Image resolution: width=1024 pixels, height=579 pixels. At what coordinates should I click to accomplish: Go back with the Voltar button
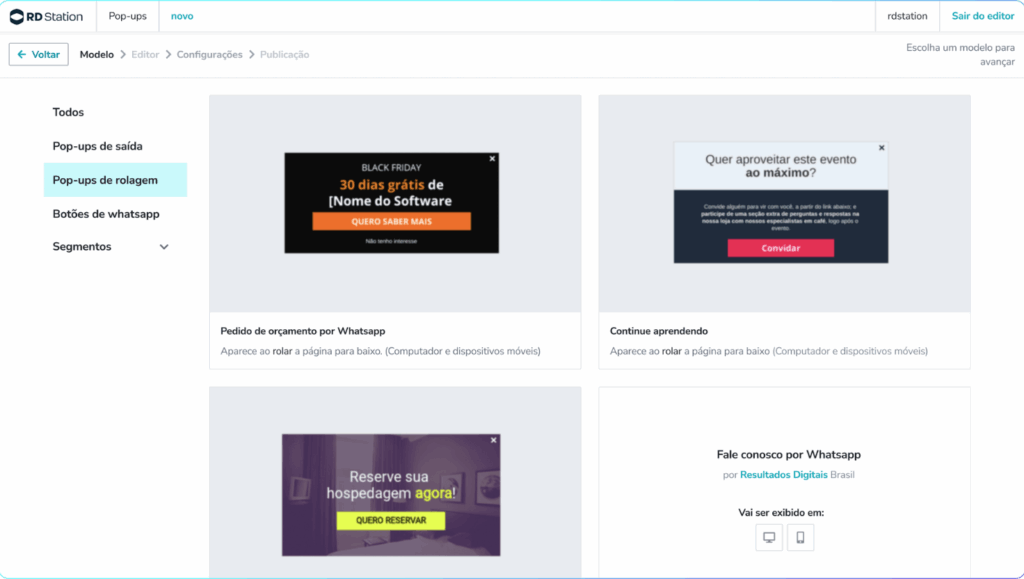39,54
